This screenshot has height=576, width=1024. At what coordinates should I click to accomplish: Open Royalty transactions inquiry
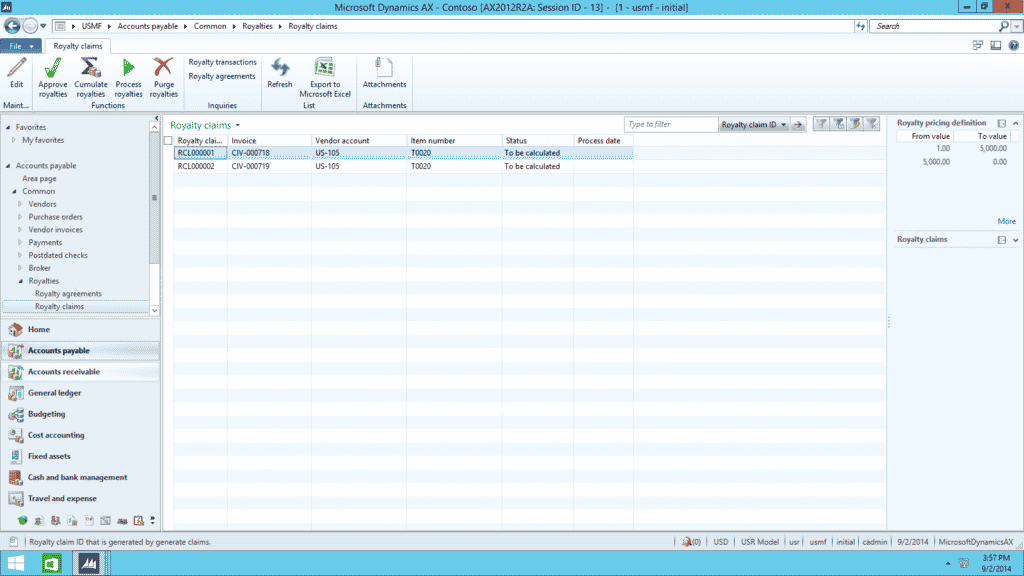tap(222, 62)
